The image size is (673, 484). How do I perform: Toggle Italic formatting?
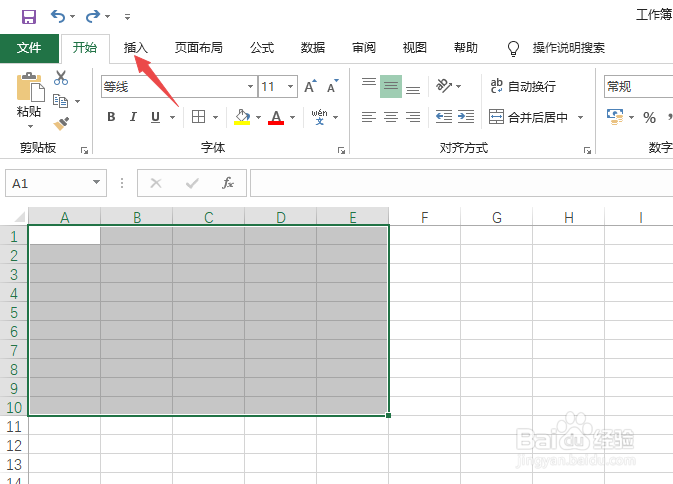133,117
